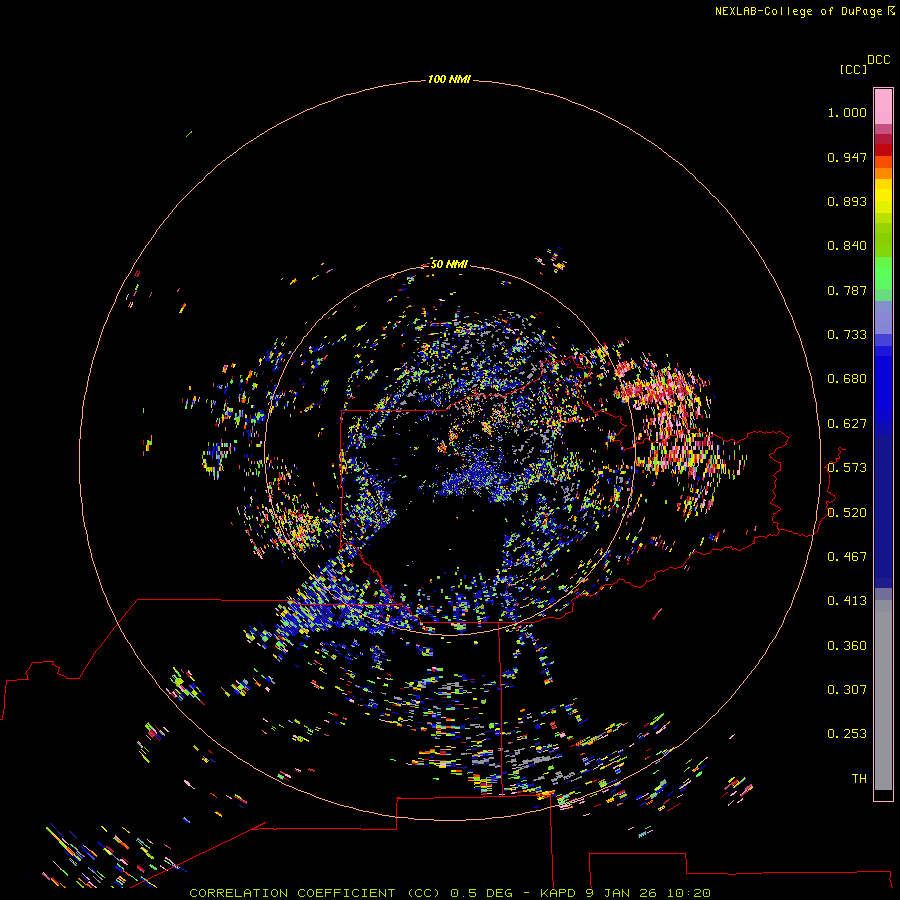Viewport: 900px width, 900px height.
Task: Click the [CC] legend unit label
Action: [x=853, y=69]
